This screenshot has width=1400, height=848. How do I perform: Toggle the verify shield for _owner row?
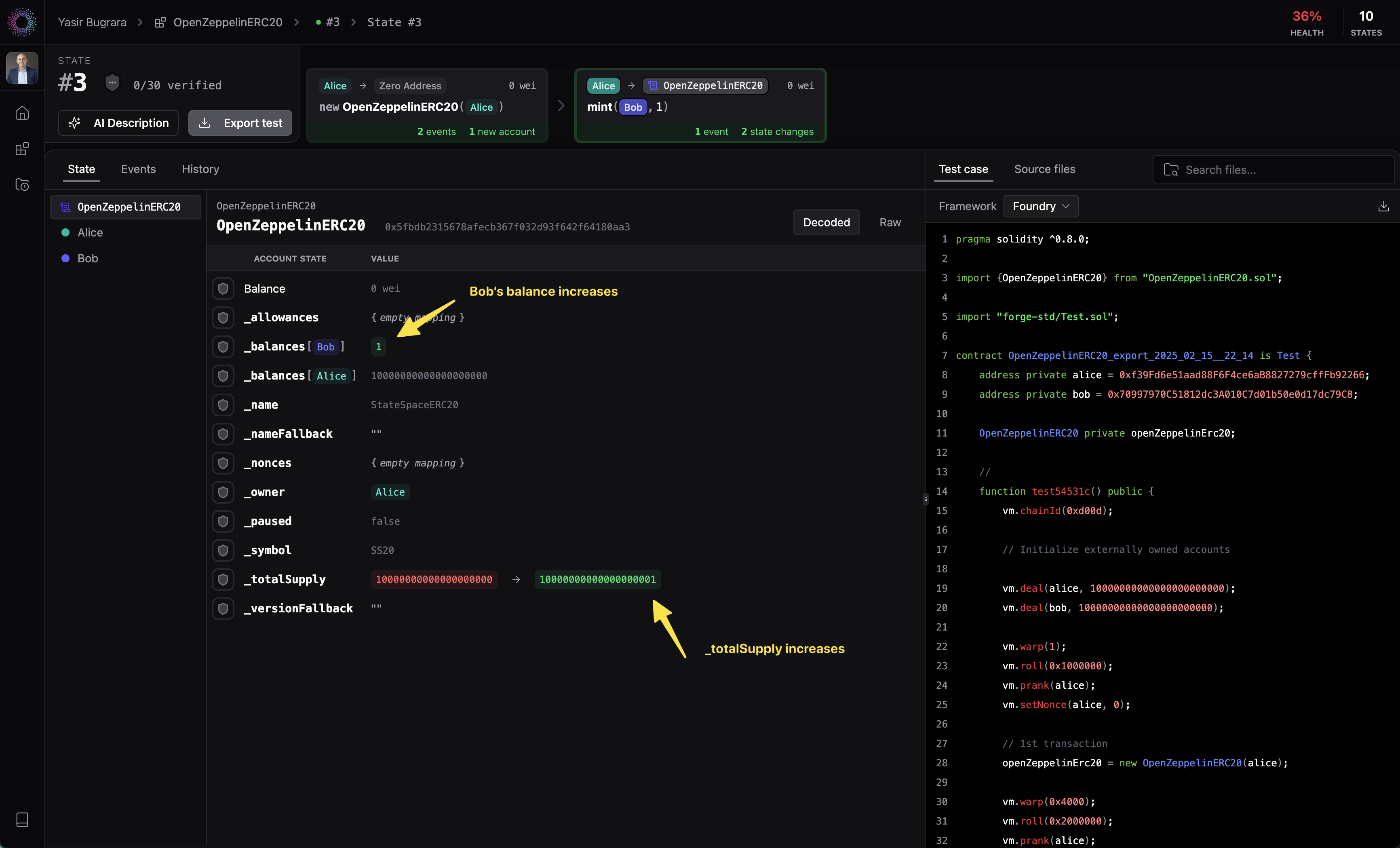click(x=223, y=492)
